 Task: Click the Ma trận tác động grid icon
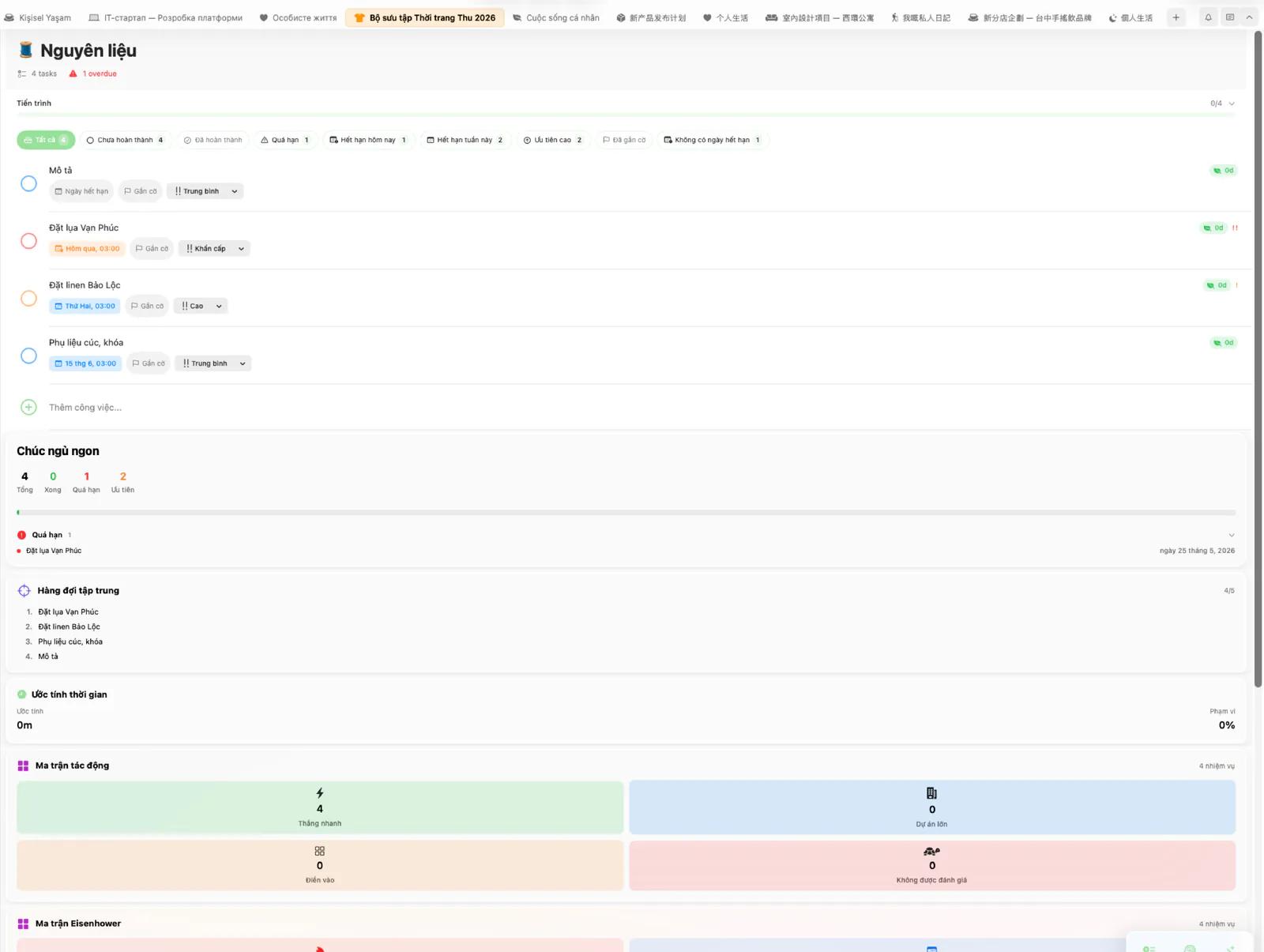click(x=23, y=766)
